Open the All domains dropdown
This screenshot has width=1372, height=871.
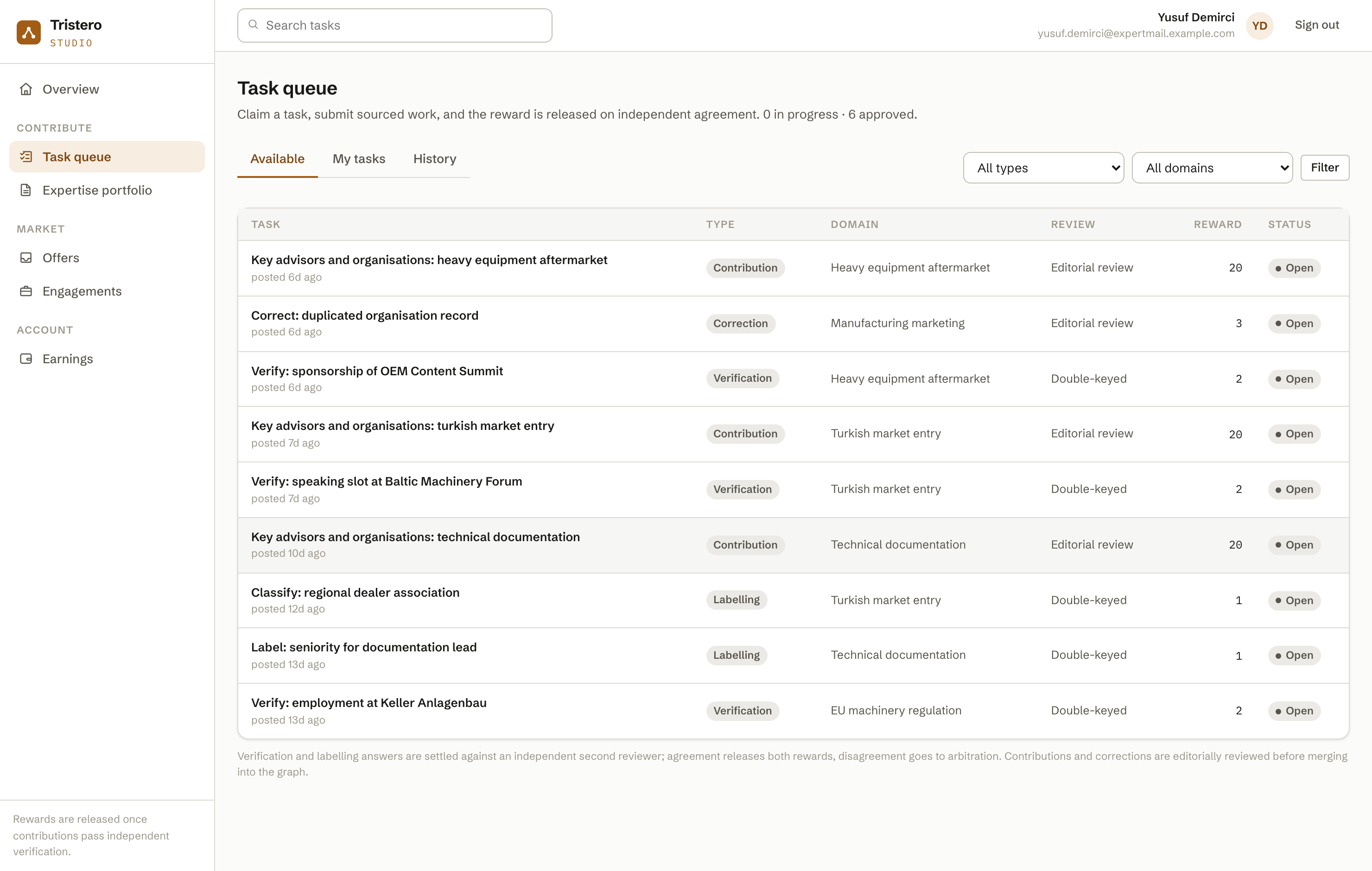pyautogui.click(x=1212, y=167)
